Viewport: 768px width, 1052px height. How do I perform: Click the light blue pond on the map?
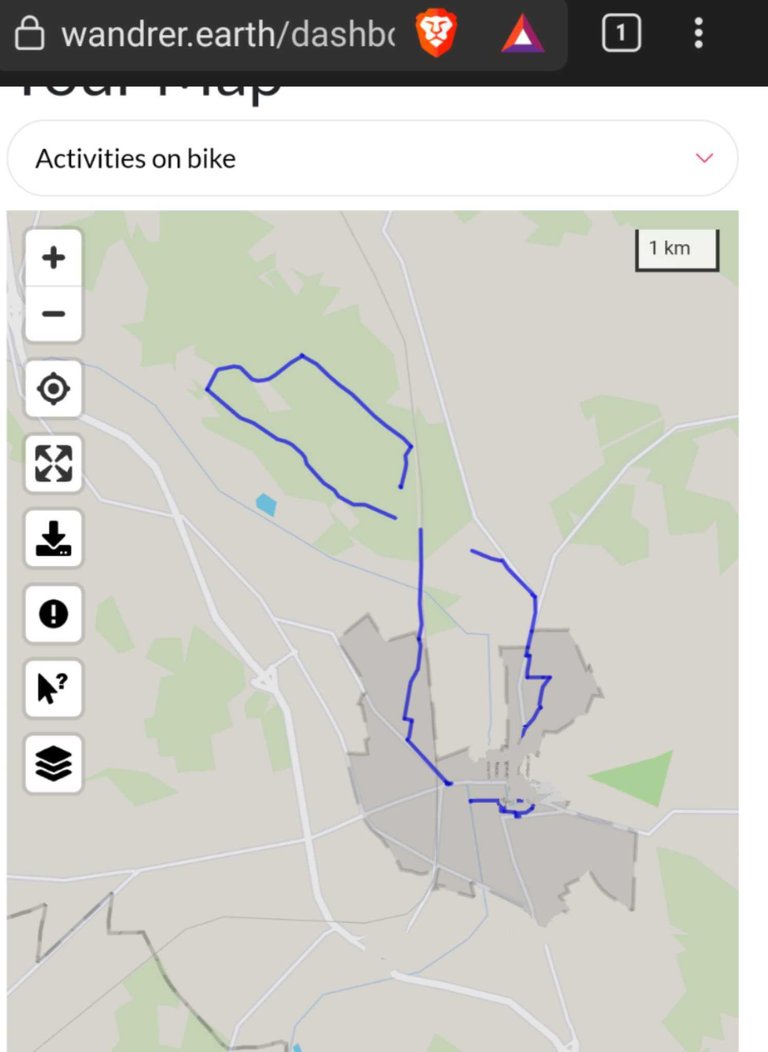(x=266, y=504)
